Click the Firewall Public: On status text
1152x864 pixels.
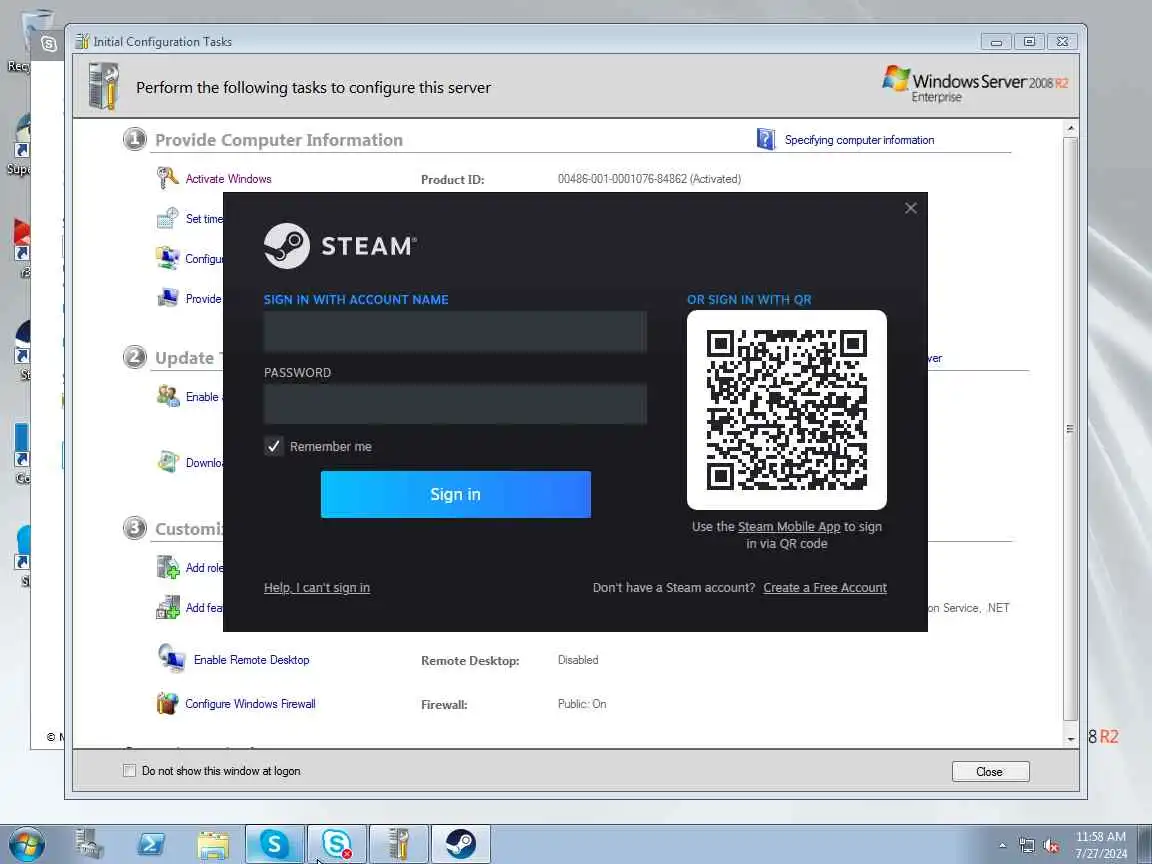tap(582, 704)
